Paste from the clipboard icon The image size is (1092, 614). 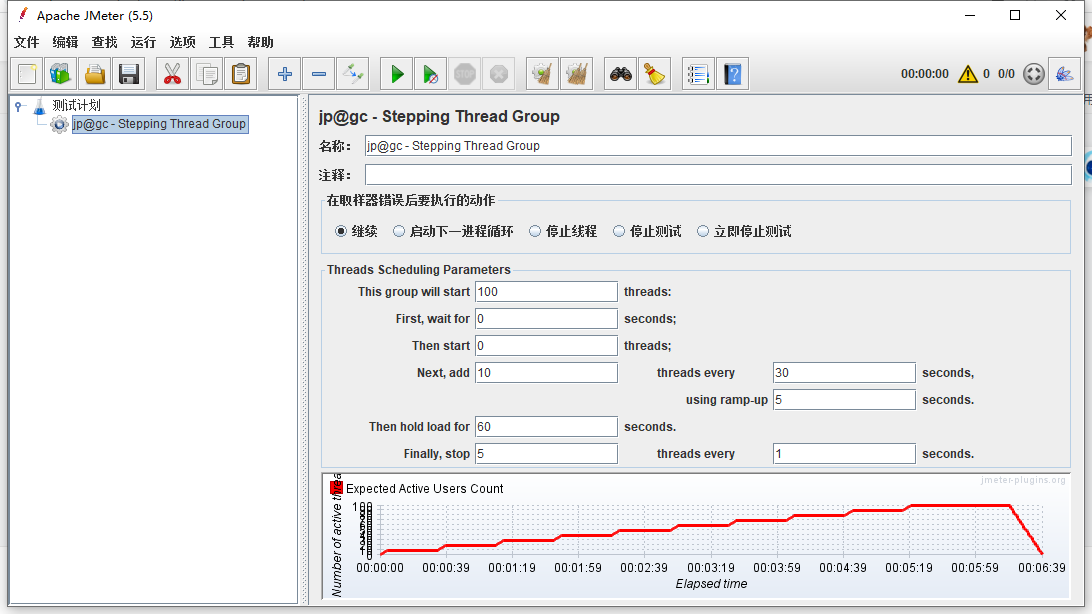(241, 74)
